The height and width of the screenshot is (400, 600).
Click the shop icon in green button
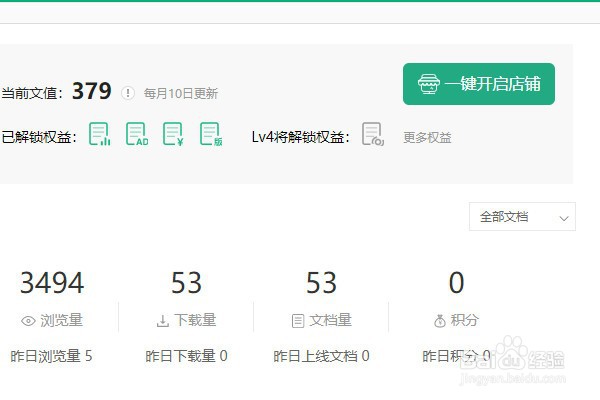pos(429,84)
